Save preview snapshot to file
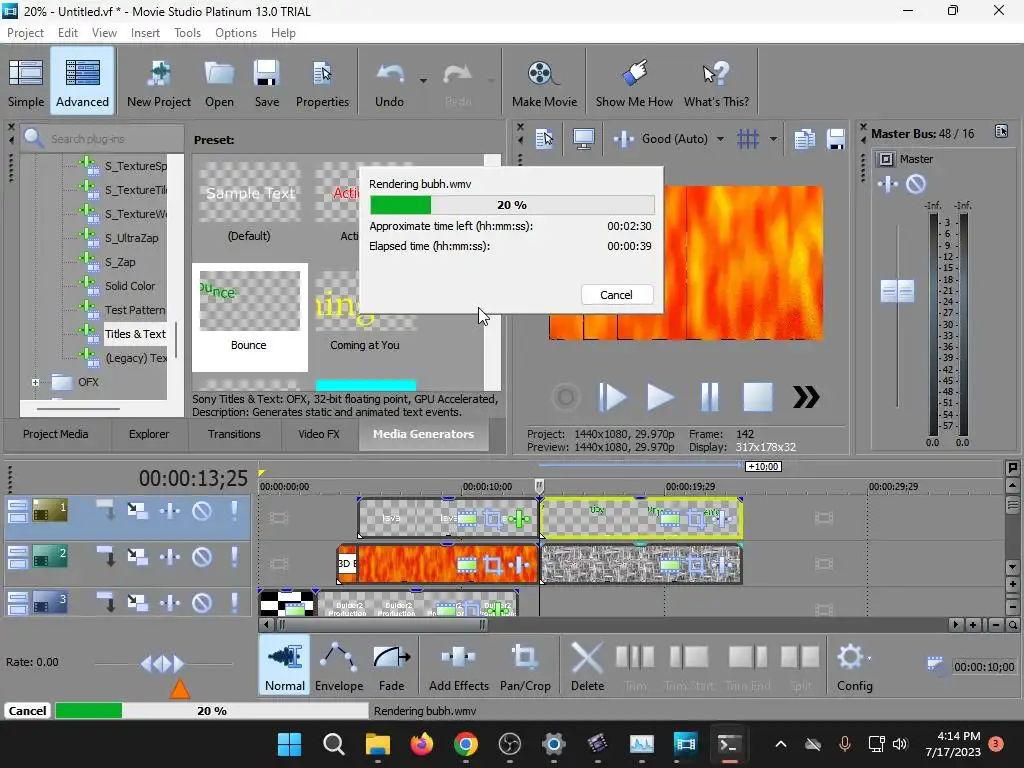The image size is (1024, 768). pos(836,138)
